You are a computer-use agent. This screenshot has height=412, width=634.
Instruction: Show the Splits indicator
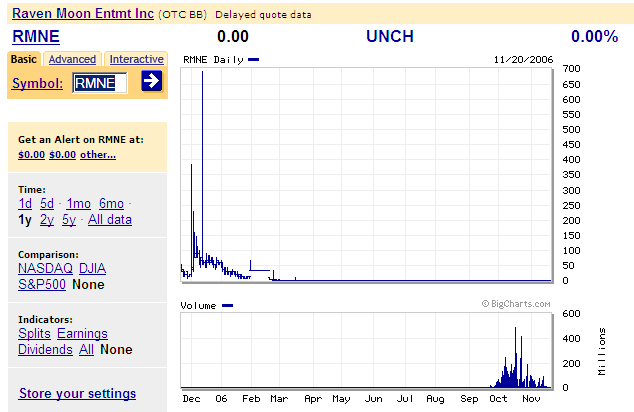(34, 334)
